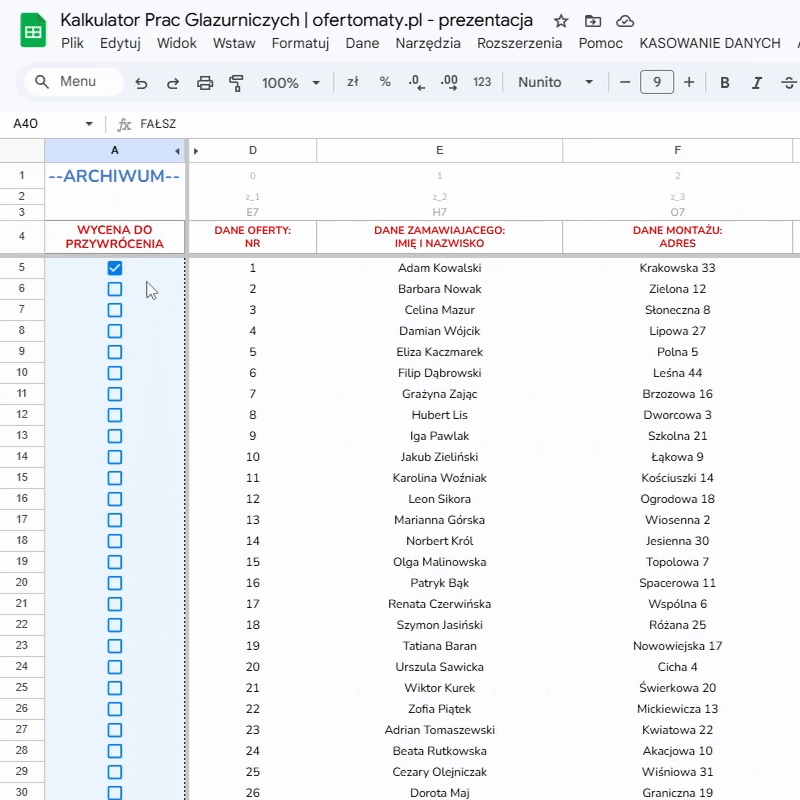The width and height of the screenshot is (800, 800).
Task: Uncheck the checkbox for Adam Kowalski row
Action: (115, 268)
